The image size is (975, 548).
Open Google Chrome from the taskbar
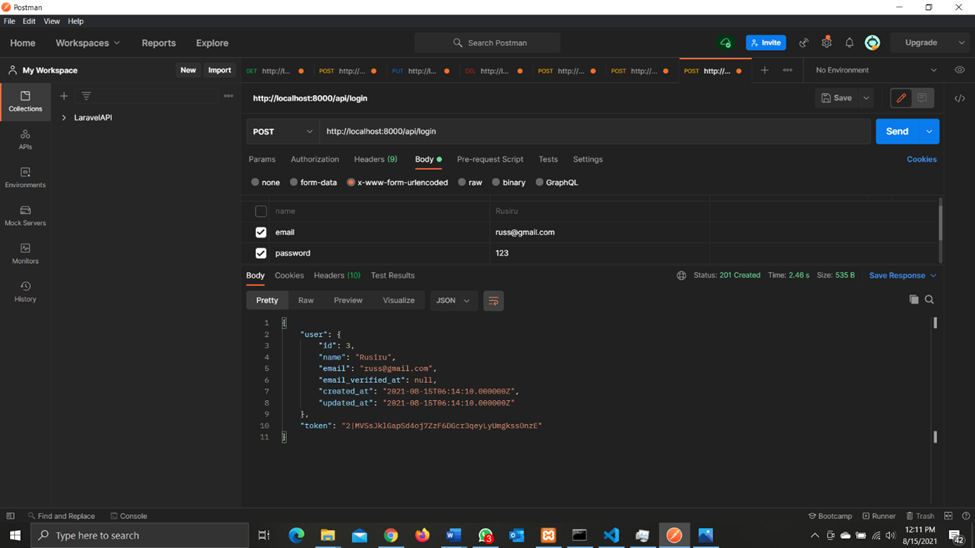coord(390,535)
